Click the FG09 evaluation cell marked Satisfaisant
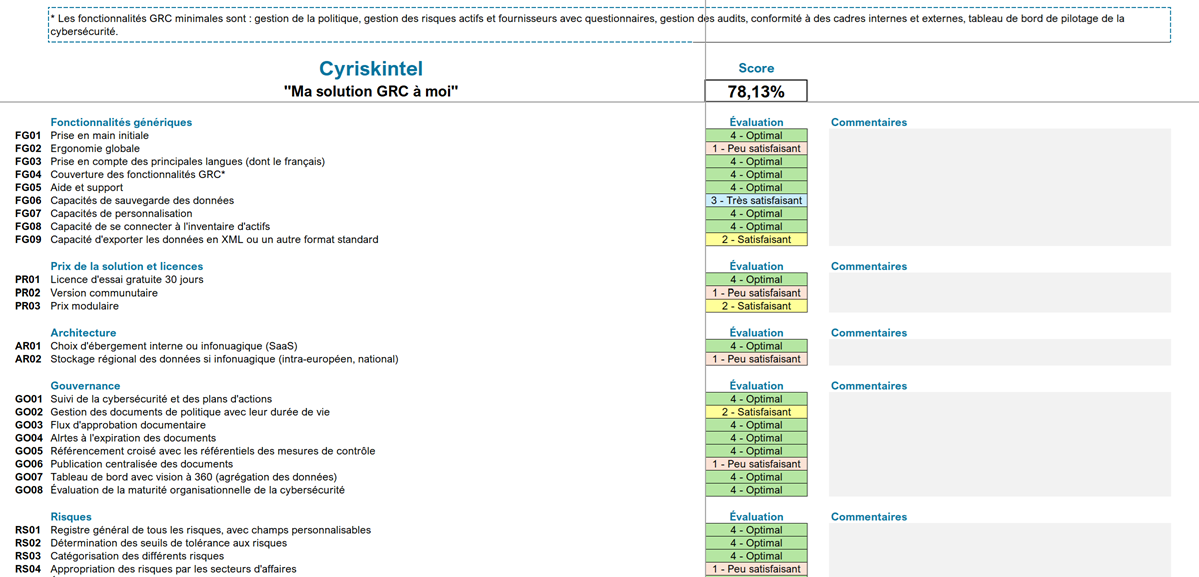 (755, 240)
